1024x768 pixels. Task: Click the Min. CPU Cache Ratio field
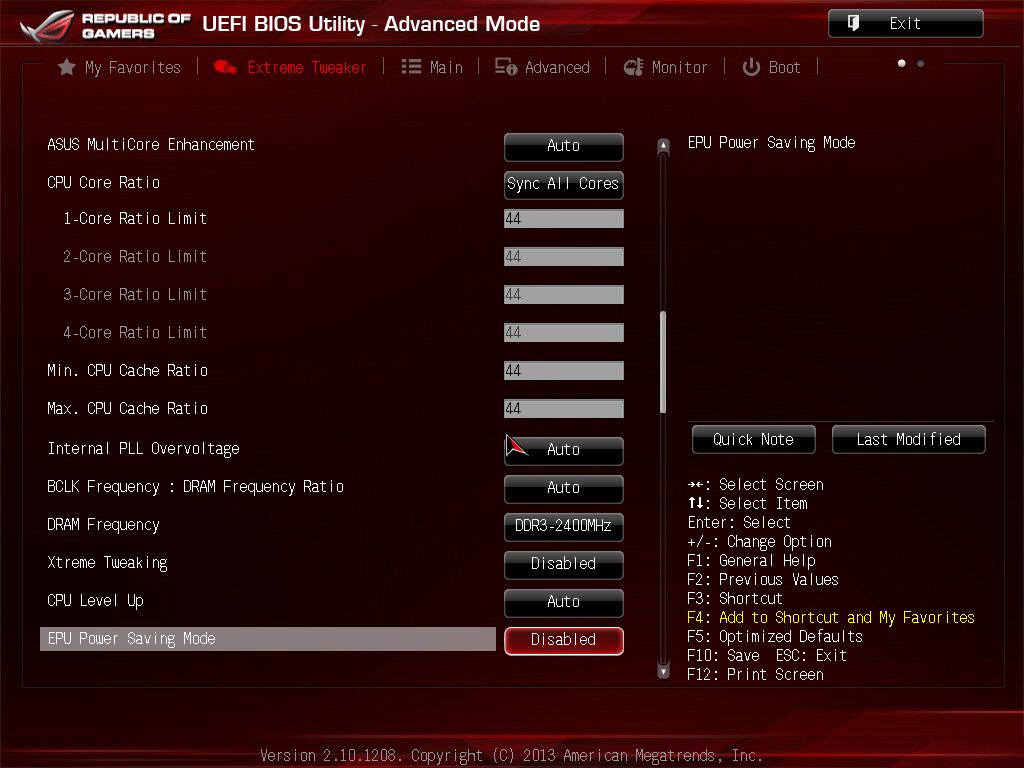(564, 370)
